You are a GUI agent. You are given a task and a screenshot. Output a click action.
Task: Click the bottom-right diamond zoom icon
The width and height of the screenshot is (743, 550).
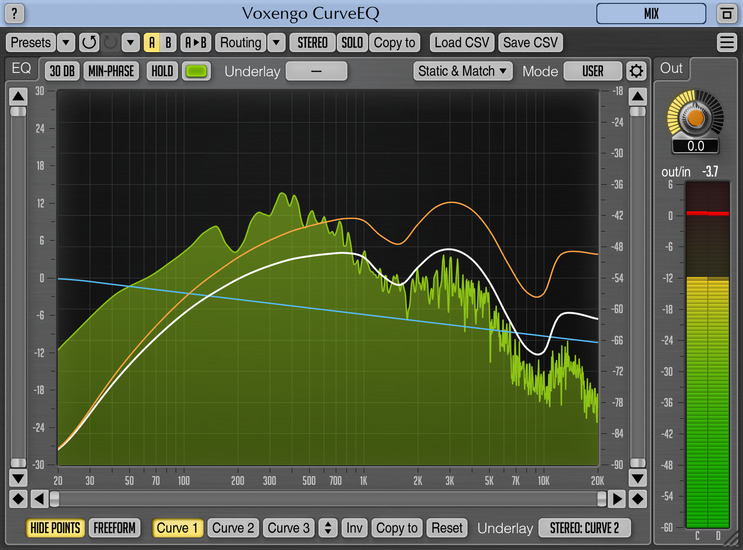[637, 499]
